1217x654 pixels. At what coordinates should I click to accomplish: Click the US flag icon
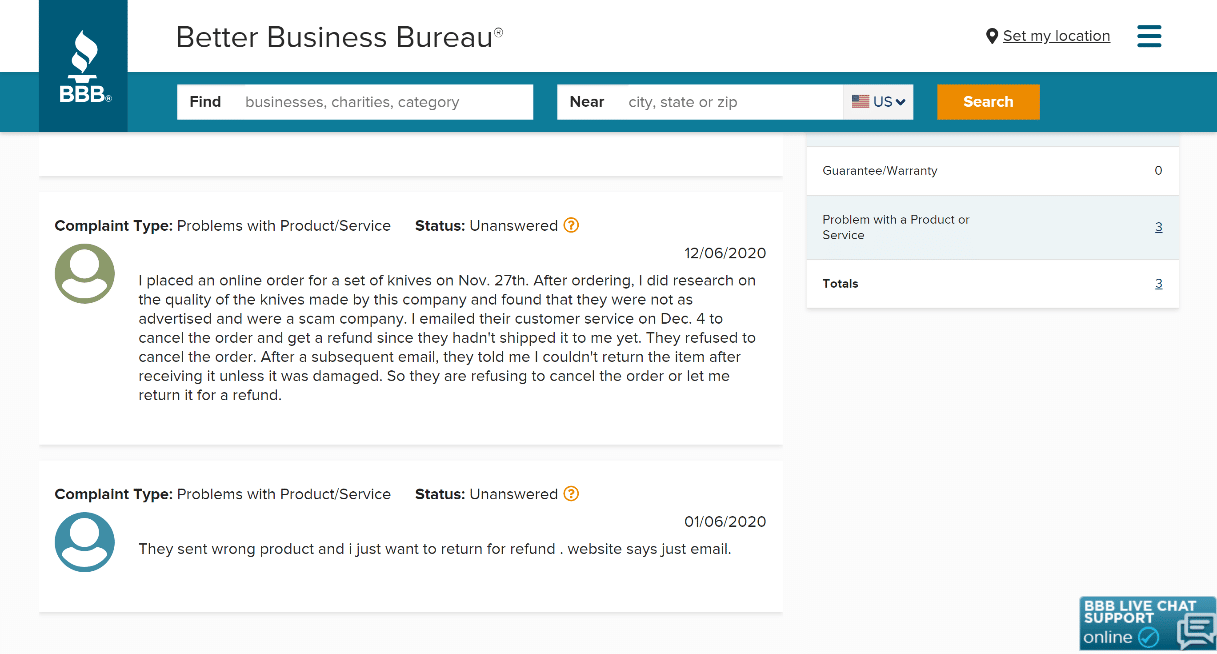(860, 102)
